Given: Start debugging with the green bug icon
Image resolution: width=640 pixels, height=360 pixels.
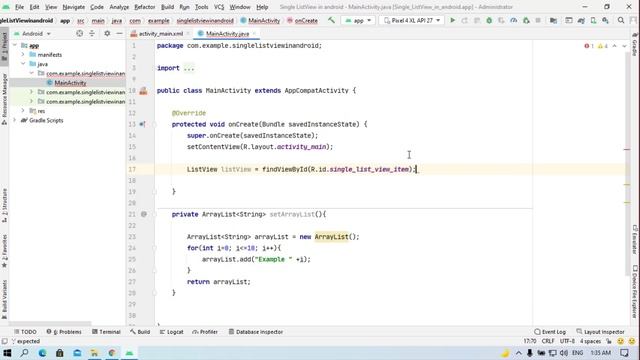Looking at the screenshot, I should [489, 20].
